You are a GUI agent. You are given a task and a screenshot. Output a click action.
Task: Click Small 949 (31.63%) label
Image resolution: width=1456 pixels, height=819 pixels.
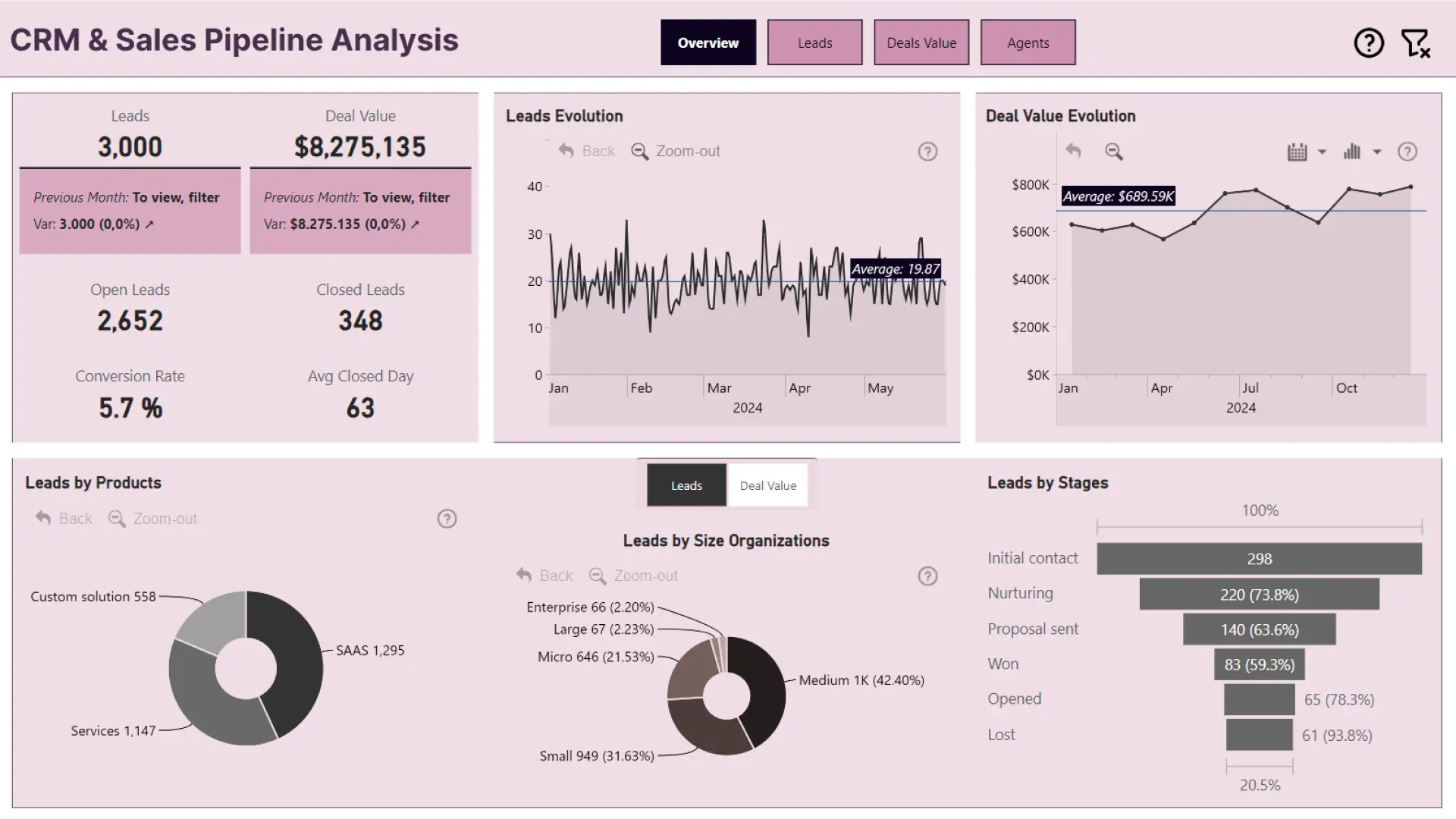point(597,756)
